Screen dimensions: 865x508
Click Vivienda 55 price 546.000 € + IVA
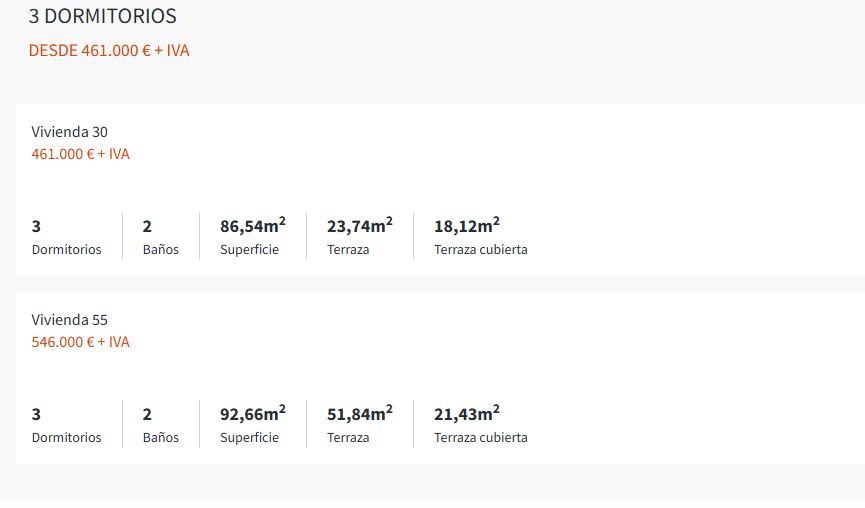tap(81, 342)
